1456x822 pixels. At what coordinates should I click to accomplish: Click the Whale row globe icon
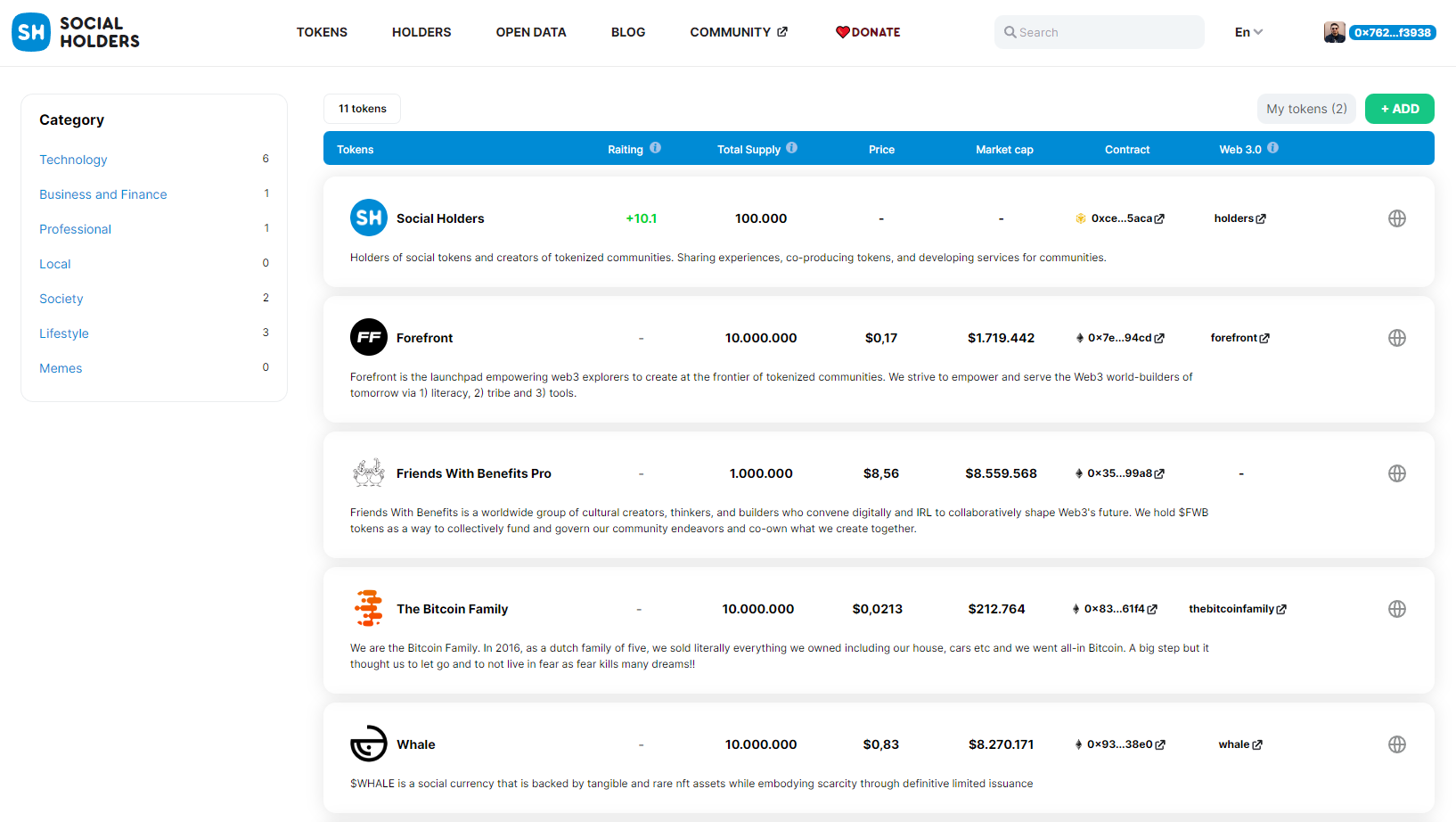click(1397, 744)
